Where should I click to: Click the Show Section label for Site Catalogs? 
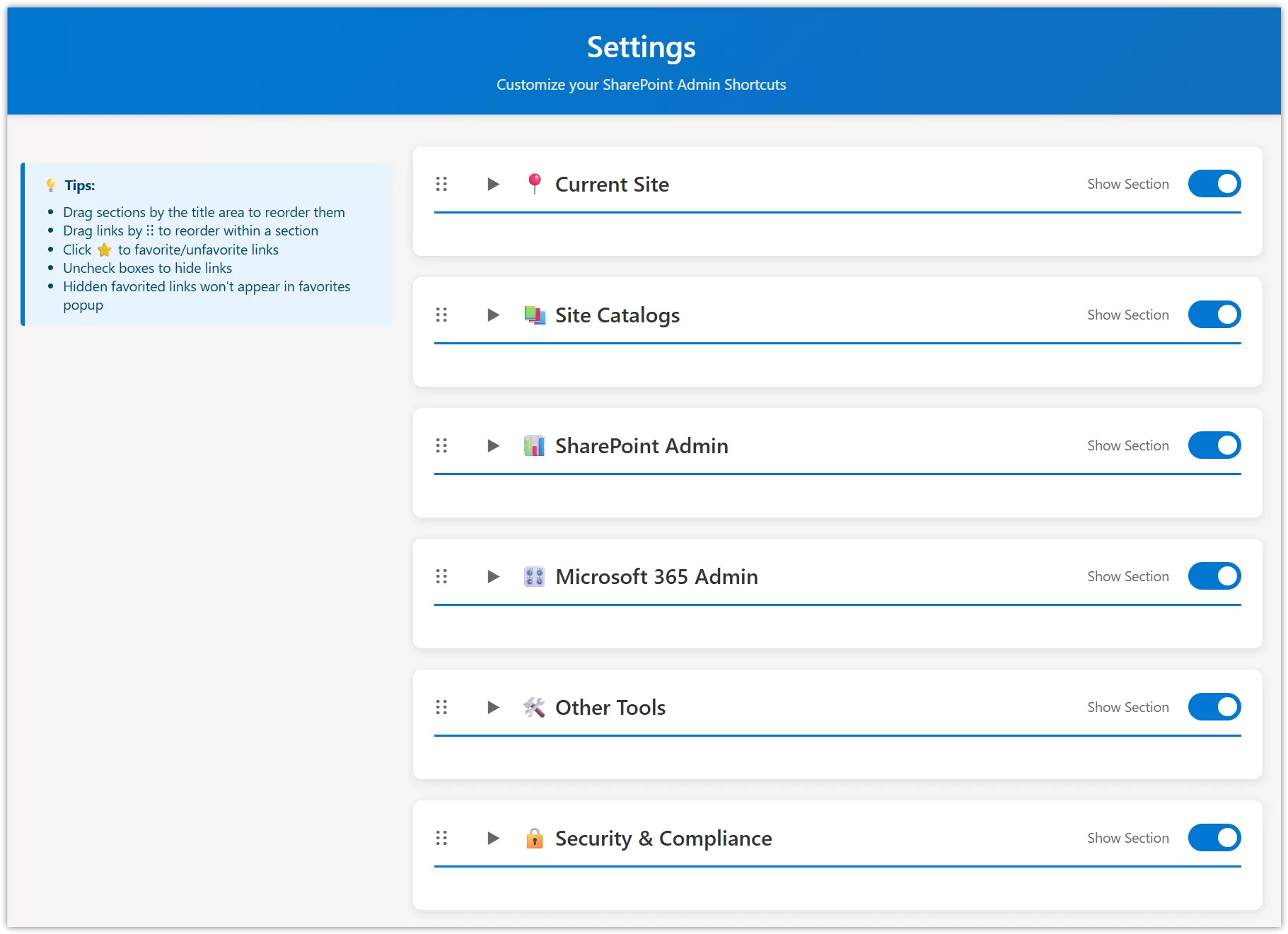pos(1127,315)
